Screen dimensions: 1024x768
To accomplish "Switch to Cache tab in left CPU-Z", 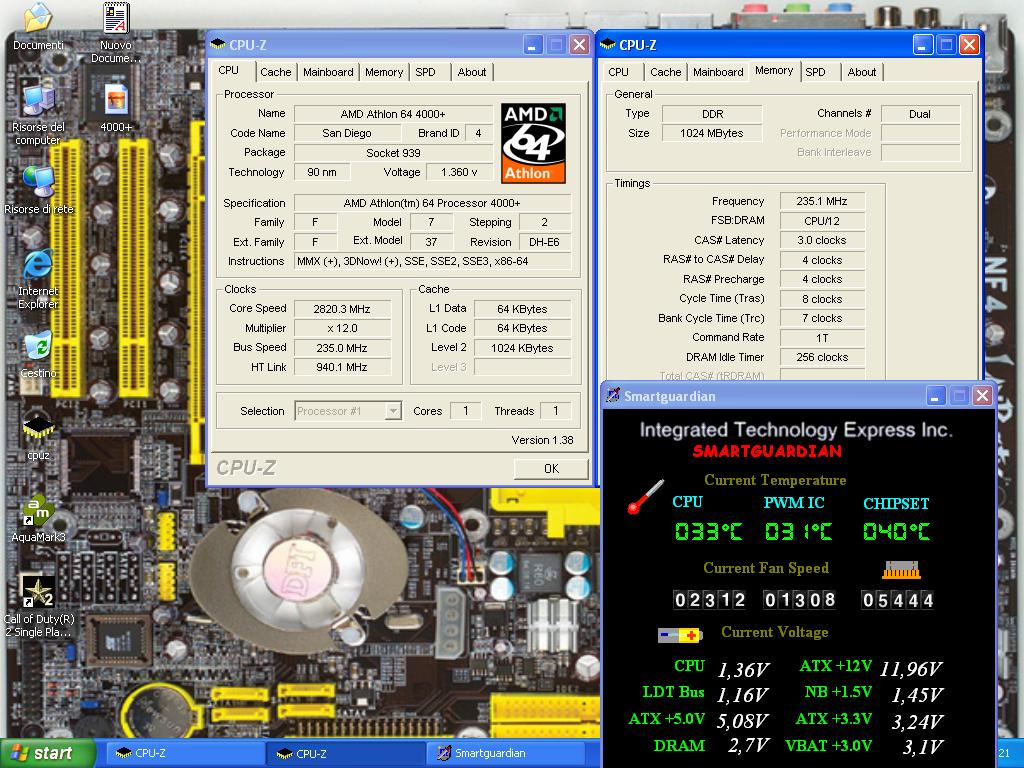I will 276,72.
